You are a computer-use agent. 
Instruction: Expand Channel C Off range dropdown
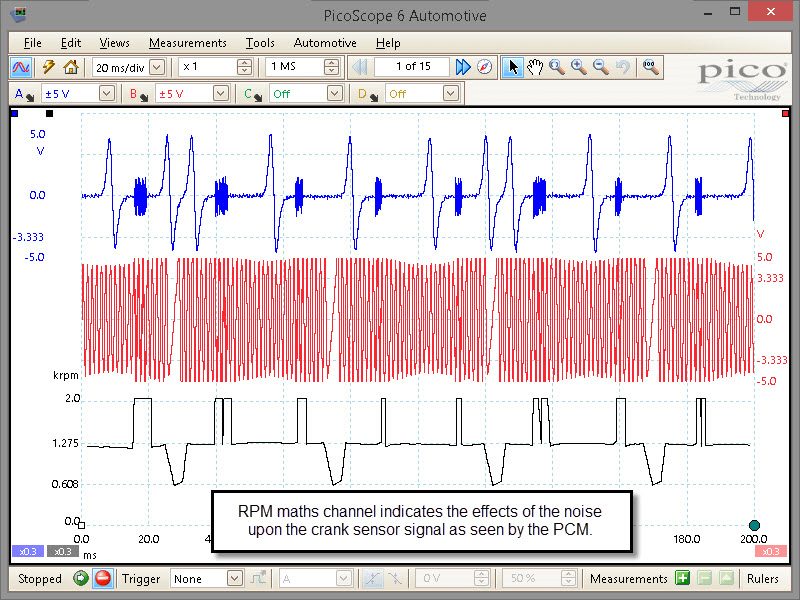click(x=335, y=94)
